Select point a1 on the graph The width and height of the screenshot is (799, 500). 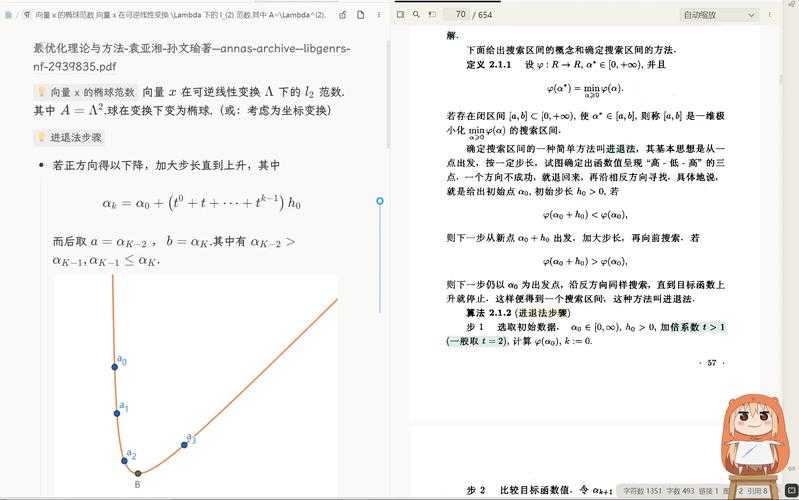pos(117,413)
